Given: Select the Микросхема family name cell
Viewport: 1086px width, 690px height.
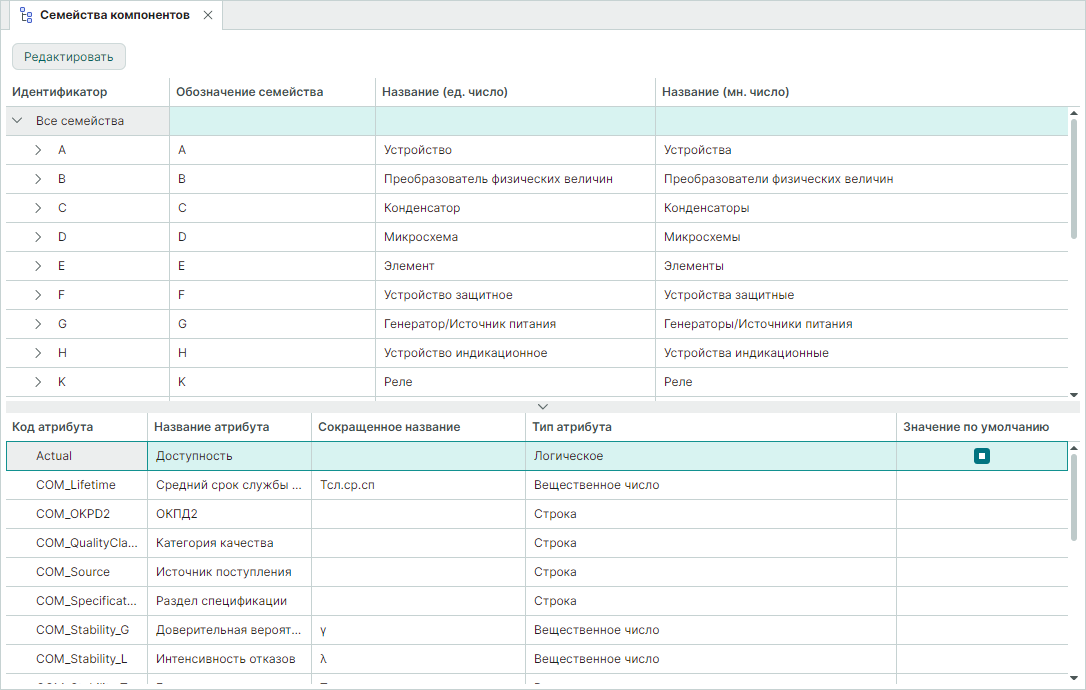Looking at the screenshot, I should click(x=421, y=237).
